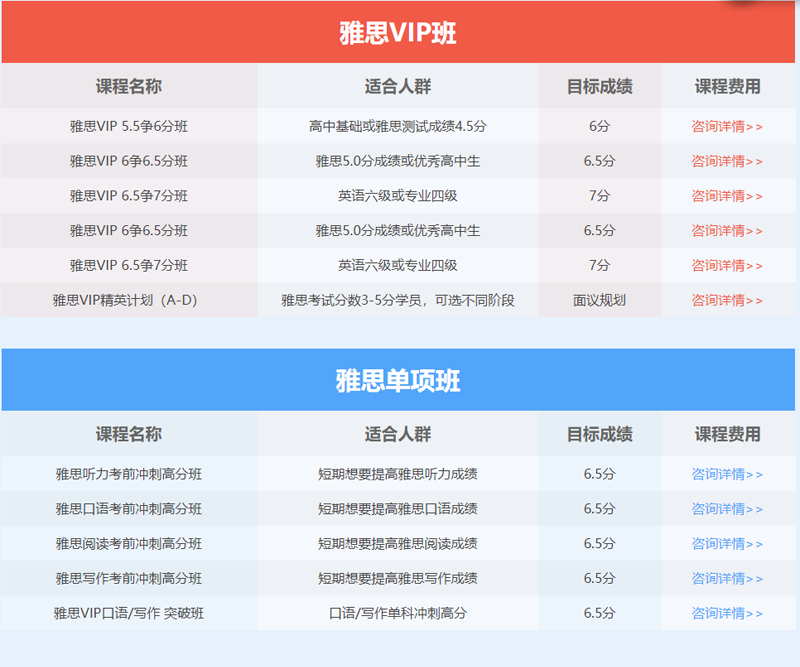
Task: Select 适合人群 header in 雅思VIP班 table
Action: 398,86
